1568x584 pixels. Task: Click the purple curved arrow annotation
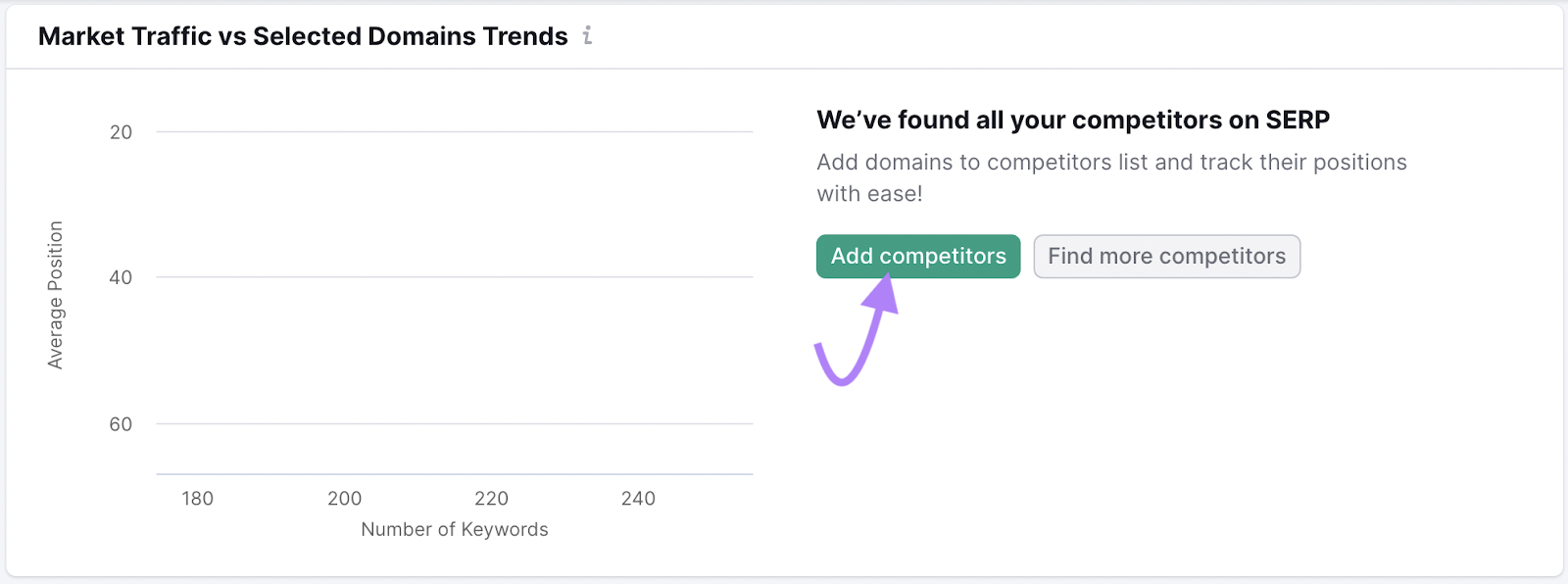tap(857, 333)
